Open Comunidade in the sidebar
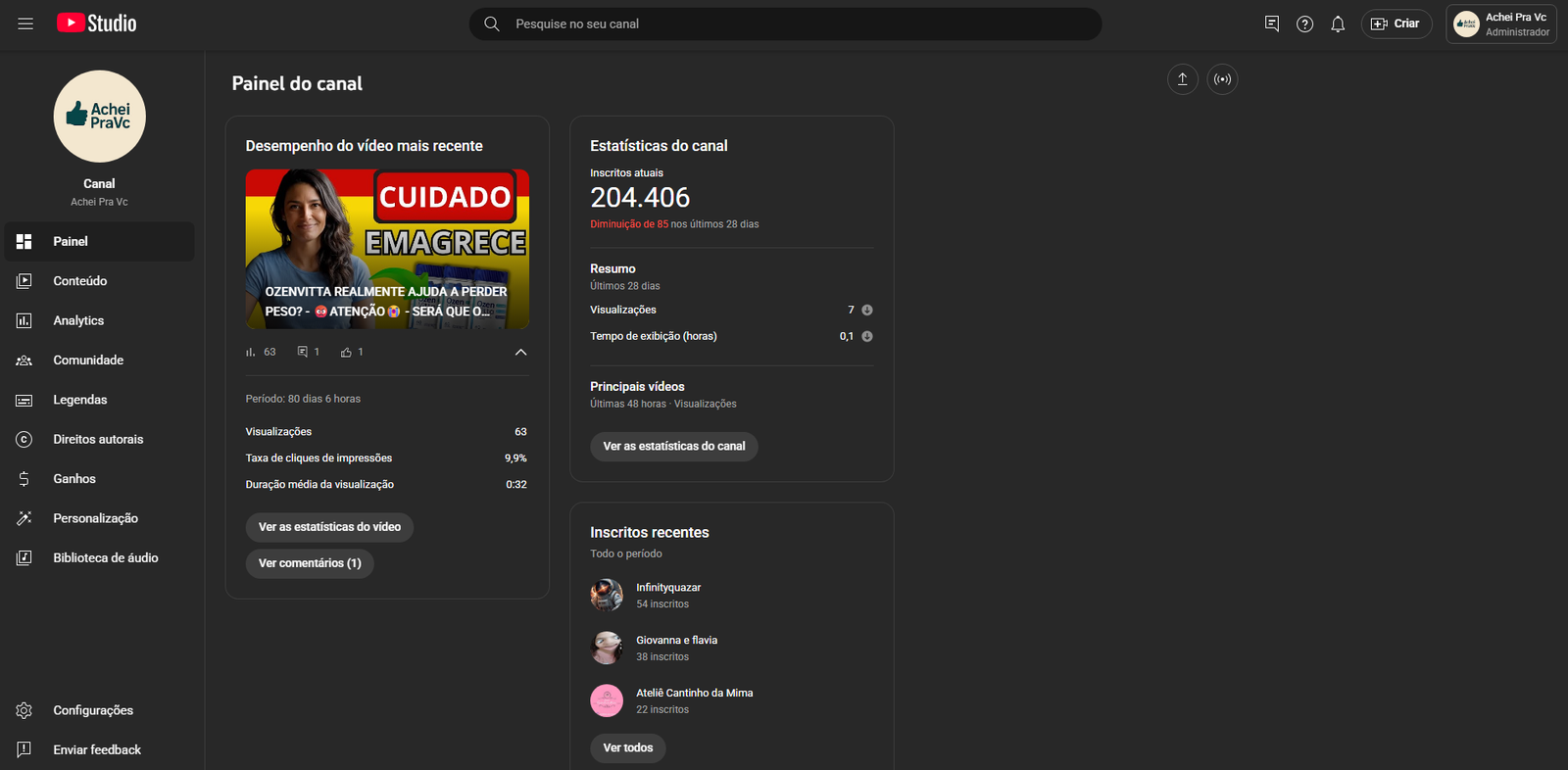Screen dimensions: 1568x770 [x=99, y=361]
